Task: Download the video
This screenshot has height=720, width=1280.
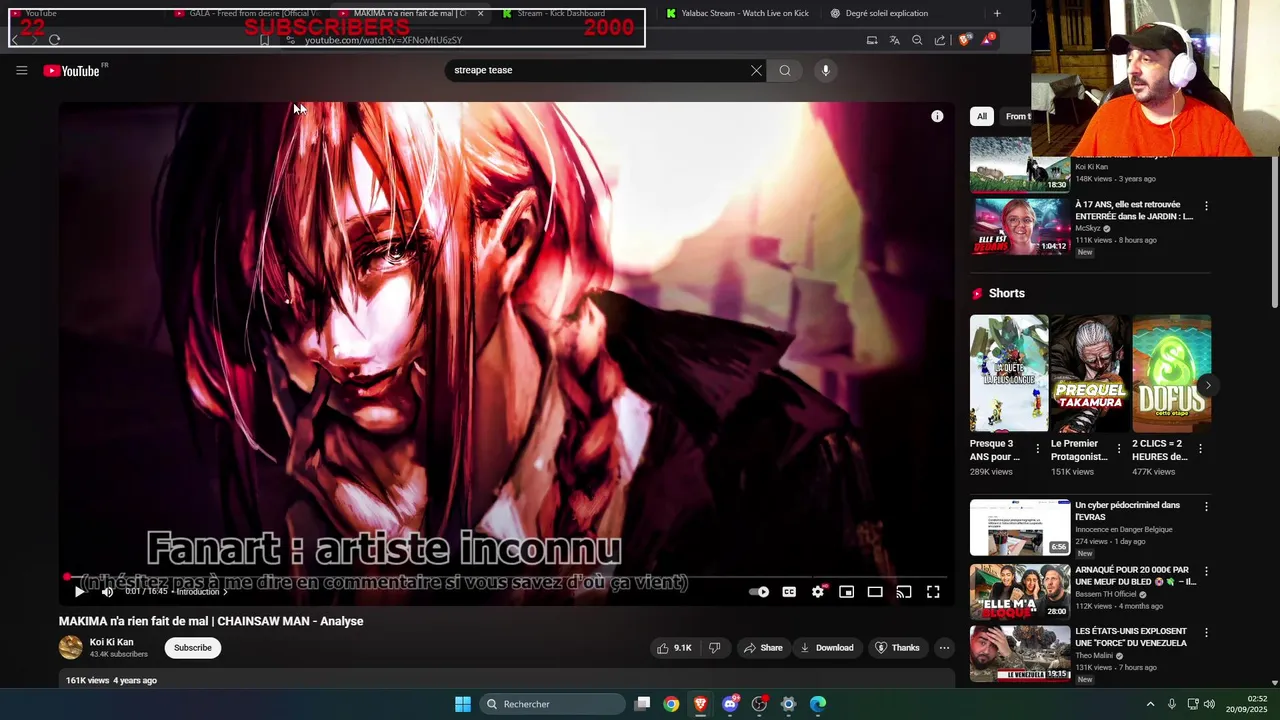Action: (826, 648)
